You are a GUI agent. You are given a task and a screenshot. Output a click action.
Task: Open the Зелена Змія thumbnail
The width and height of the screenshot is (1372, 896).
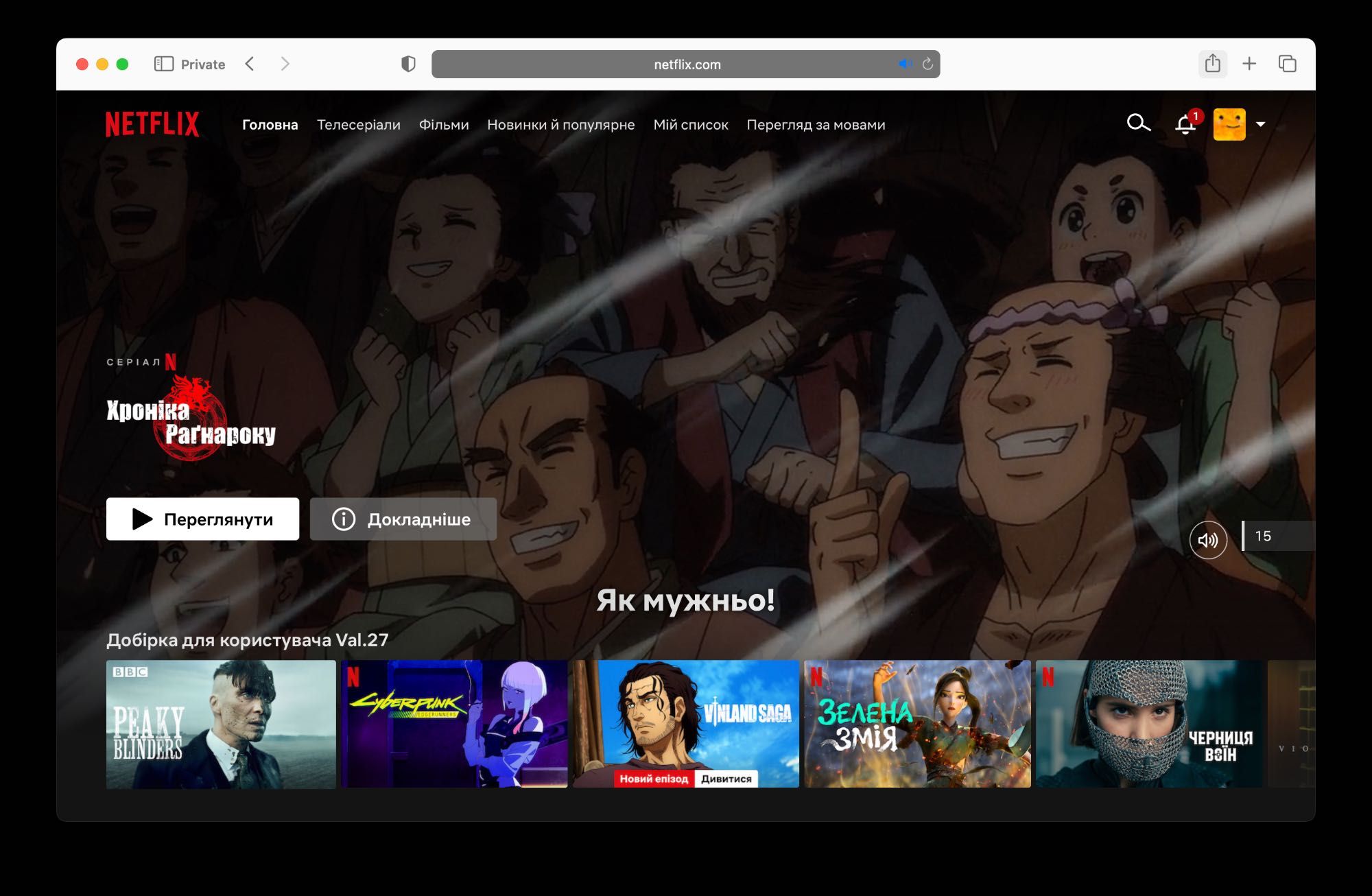(917, 724)
